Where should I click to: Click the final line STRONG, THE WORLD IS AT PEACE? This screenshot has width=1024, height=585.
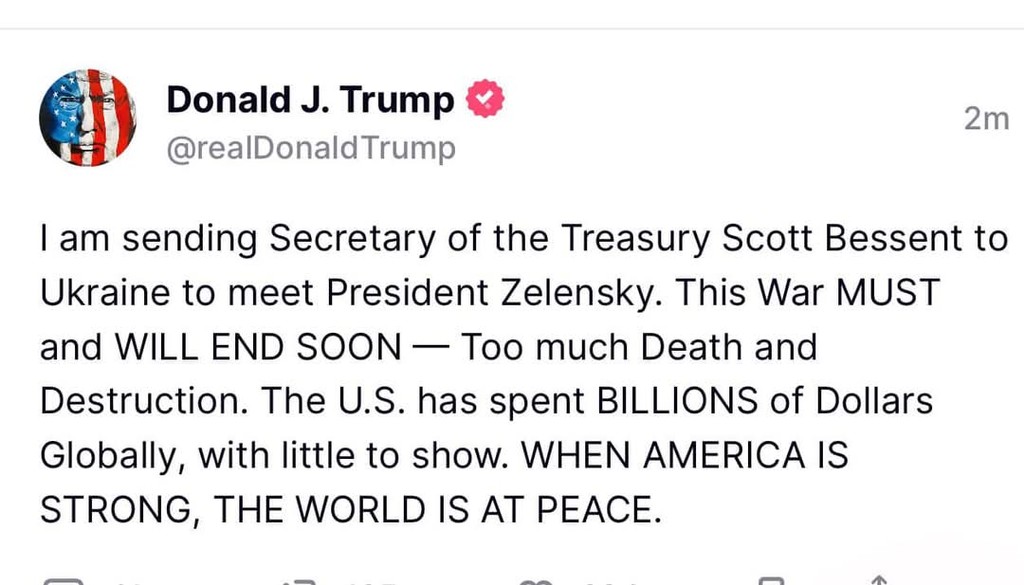point(350,508)
